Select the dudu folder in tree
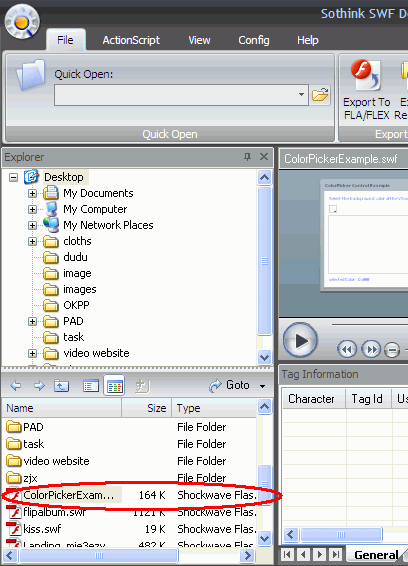The image size is (408, 566). click(75, 257)
